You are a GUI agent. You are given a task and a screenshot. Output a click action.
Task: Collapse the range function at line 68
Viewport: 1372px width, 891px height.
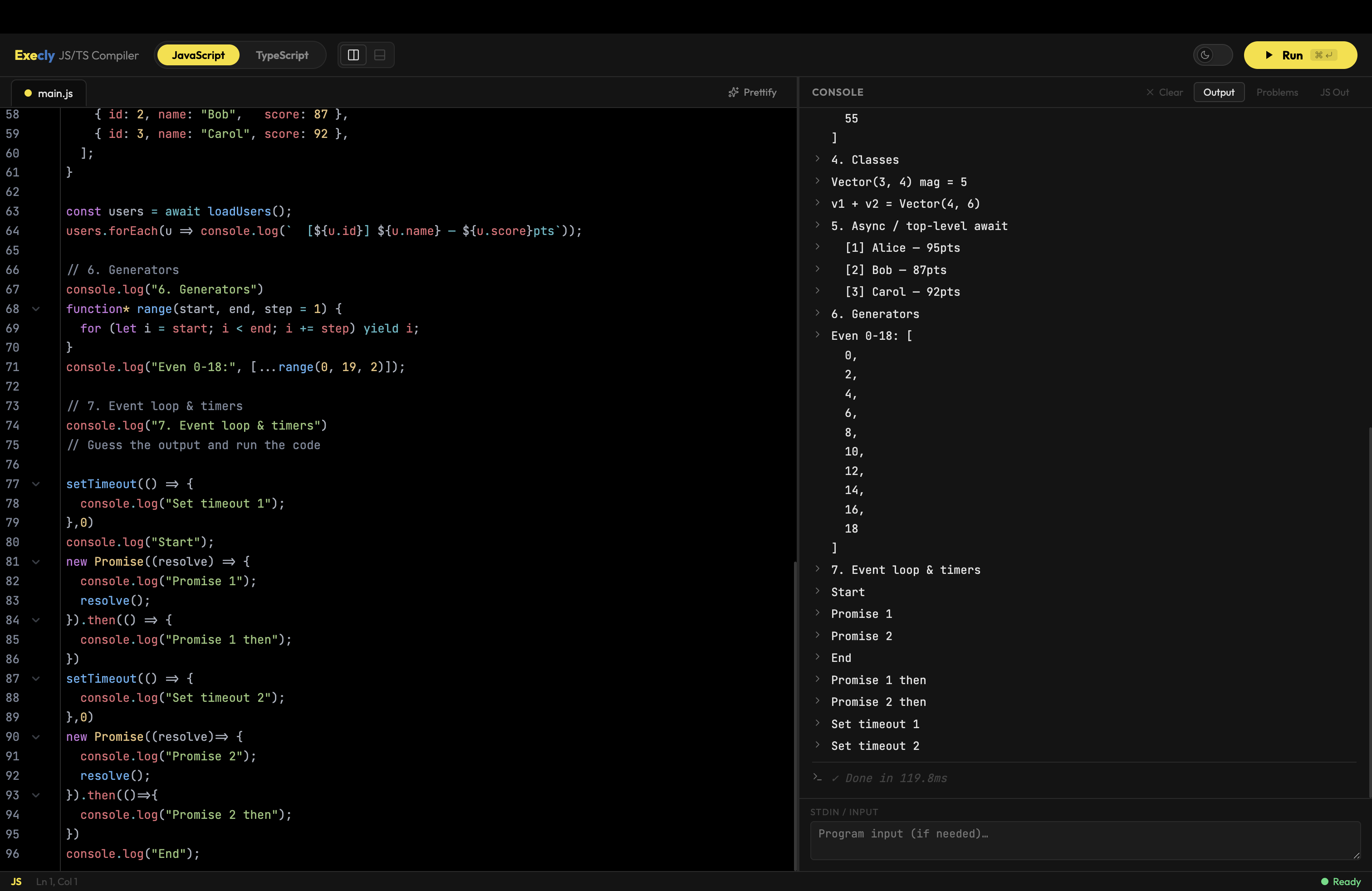[x=36, y=309]
